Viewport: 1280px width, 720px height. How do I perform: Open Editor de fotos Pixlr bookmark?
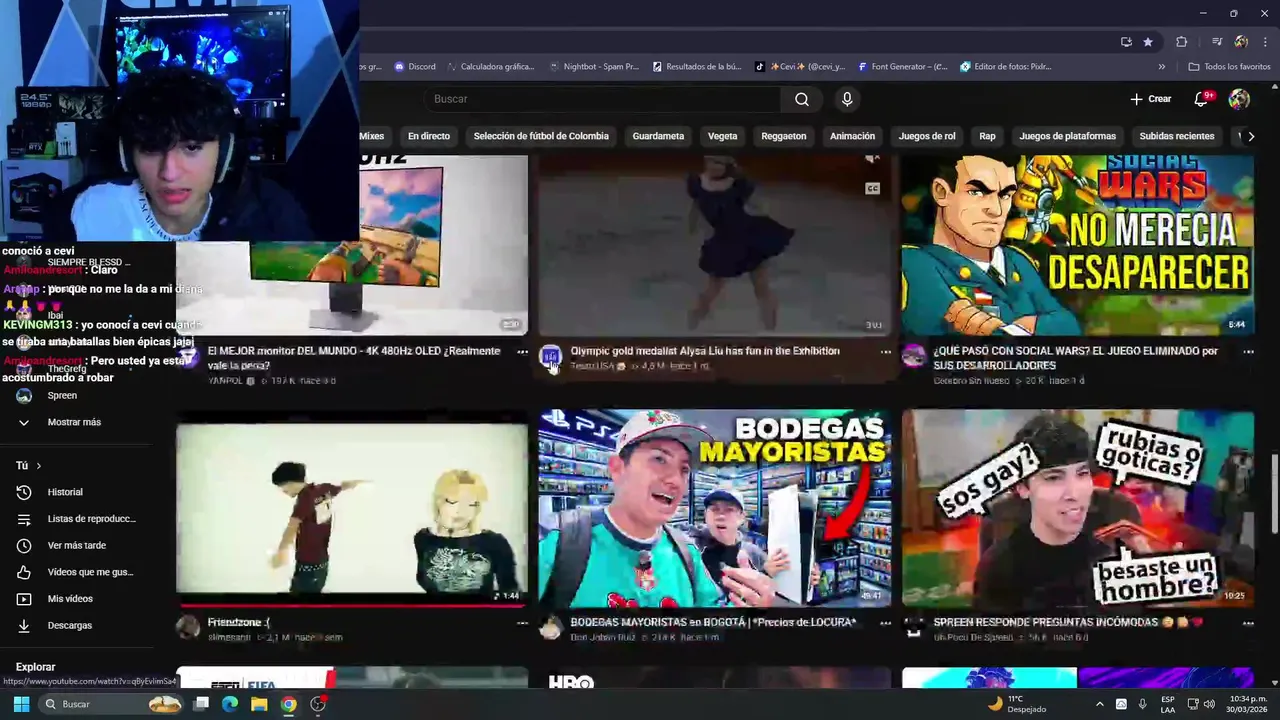click(x=1006, y=67)
